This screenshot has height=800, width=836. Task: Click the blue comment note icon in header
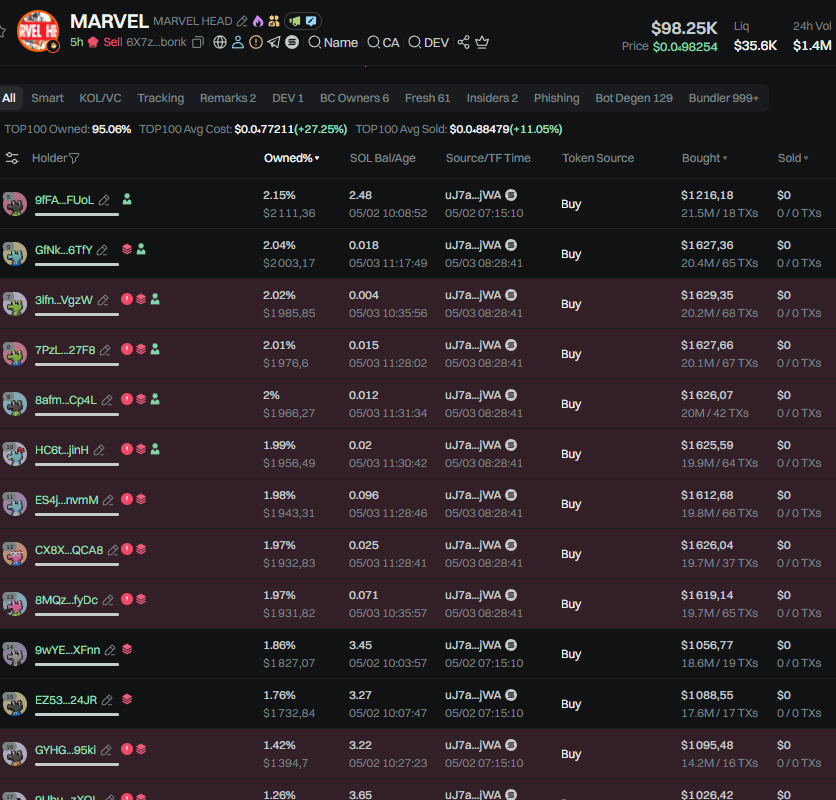coord(311,21)
